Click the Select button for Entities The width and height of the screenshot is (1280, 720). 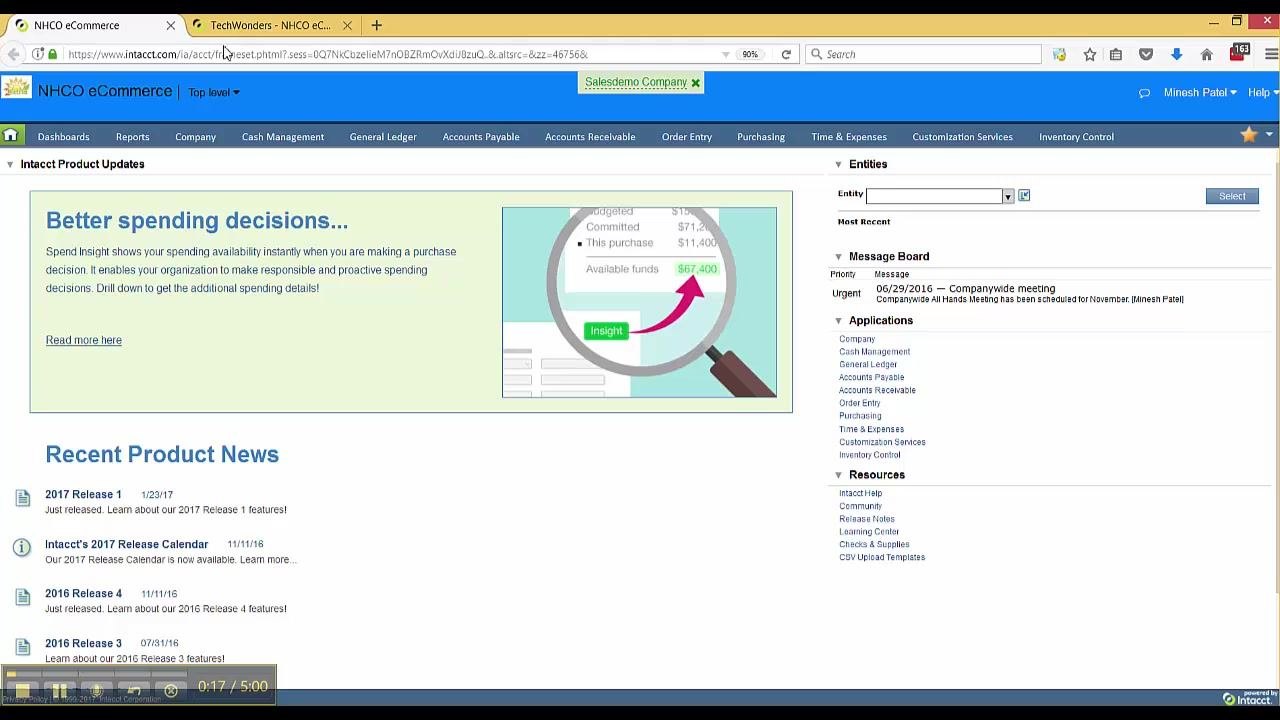click(1232, 196)
